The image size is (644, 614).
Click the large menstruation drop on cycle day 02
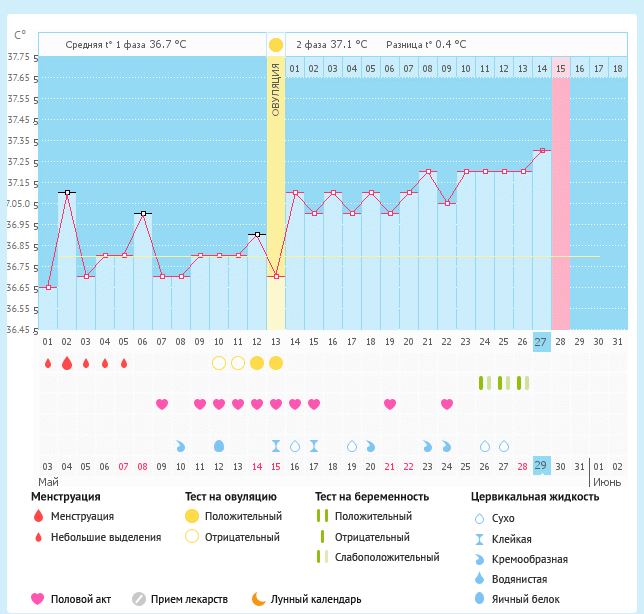tap(67, 363)
